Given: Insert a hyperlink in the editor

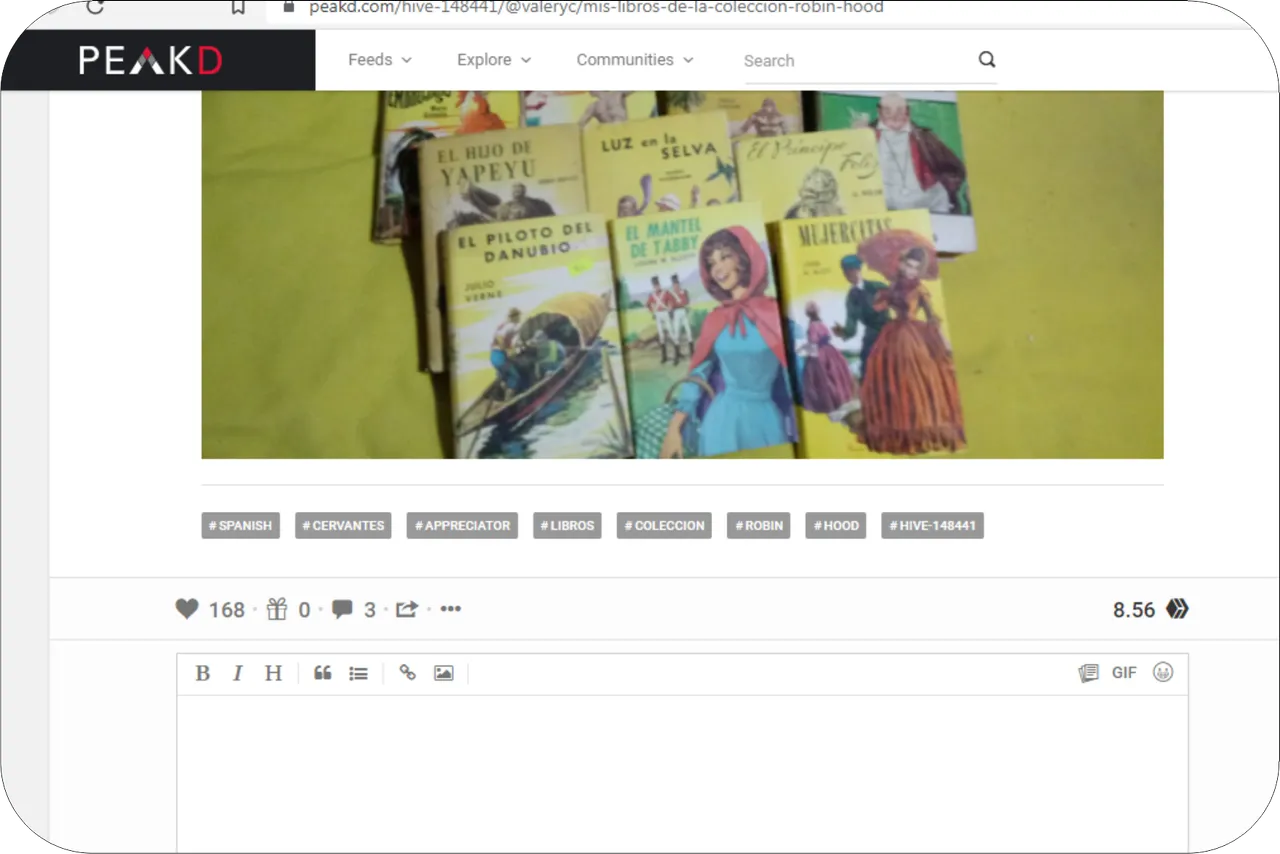Looking at the screenshot, I should click(407, 673).
